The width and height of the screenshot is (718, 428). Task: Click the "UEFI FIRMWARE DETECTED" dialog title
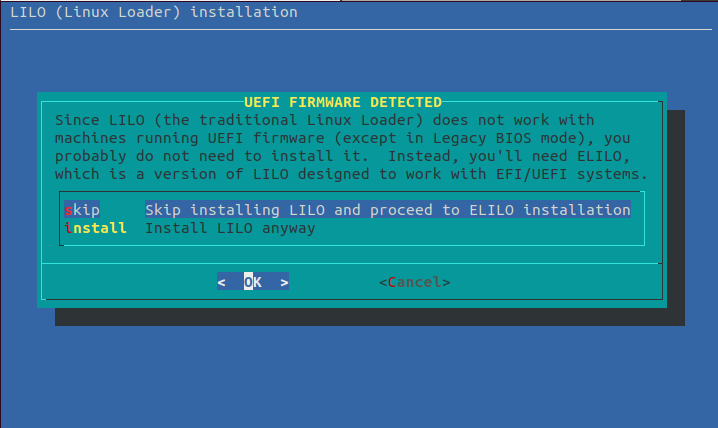[x=343, y=102]
